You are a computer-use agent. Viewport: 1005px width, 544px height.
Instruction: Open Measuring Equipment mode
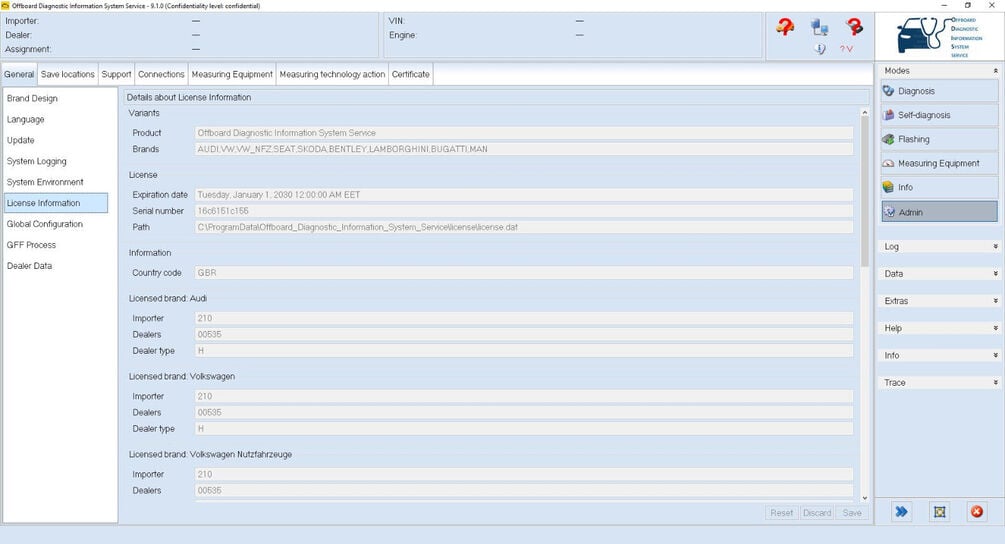coord(940,163)
